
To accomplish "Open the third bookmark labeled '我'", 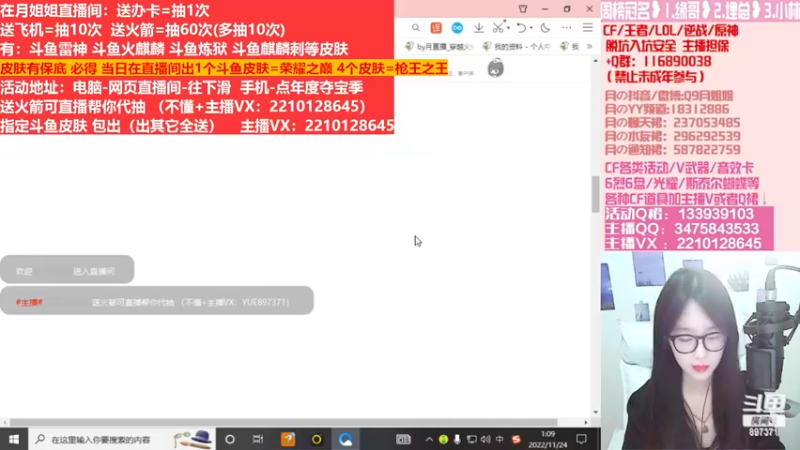I will coord(570,46).
